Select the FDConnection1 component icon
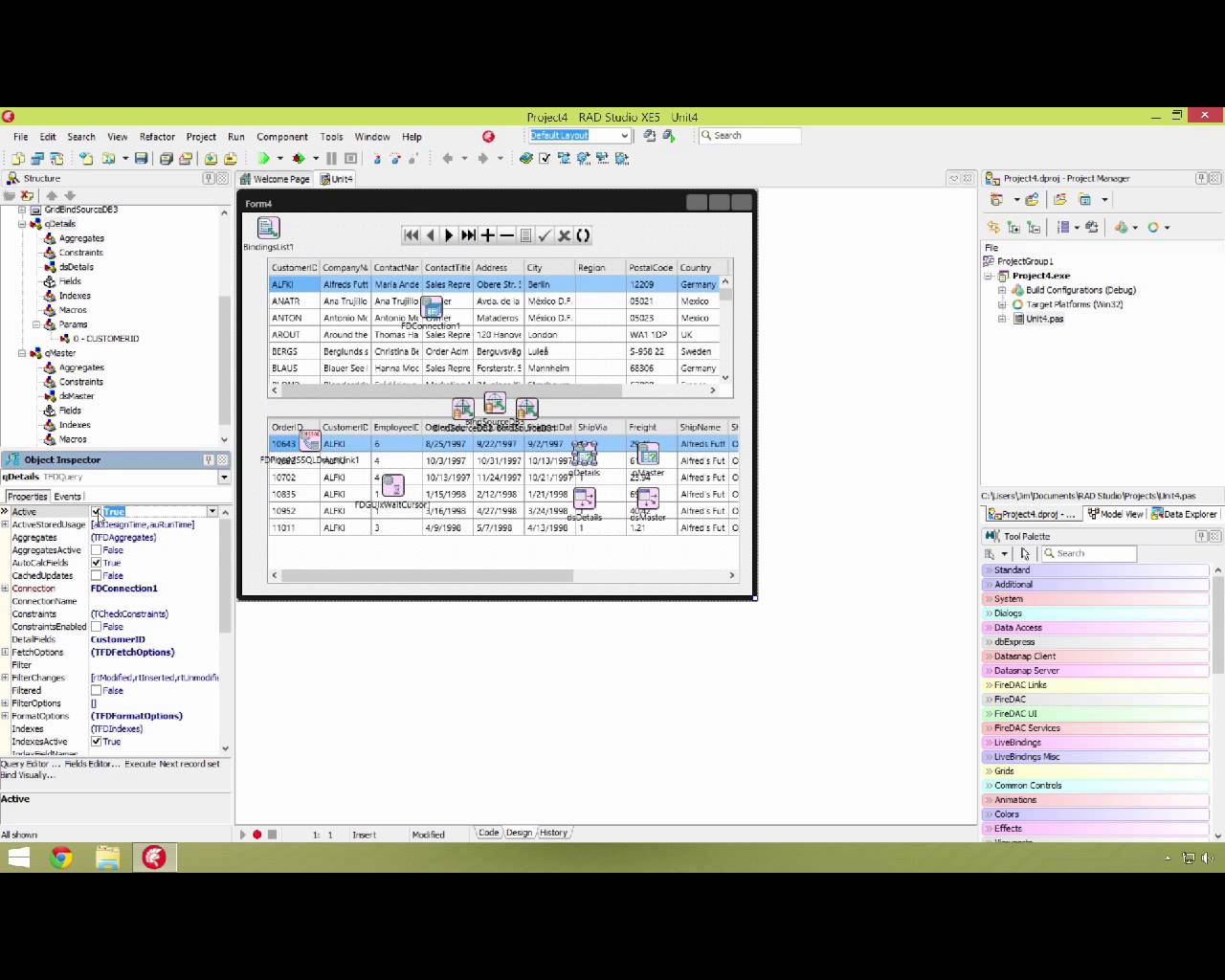 (432, 307)
